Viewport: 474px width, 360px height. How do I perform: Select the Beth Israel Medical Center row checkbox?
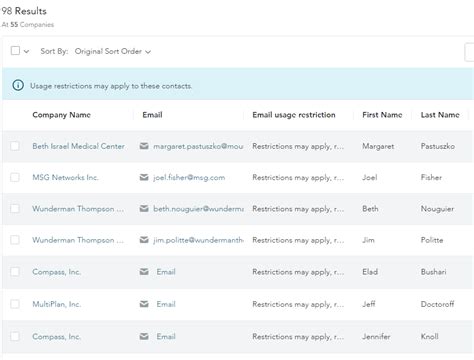[x=15, y=146]
